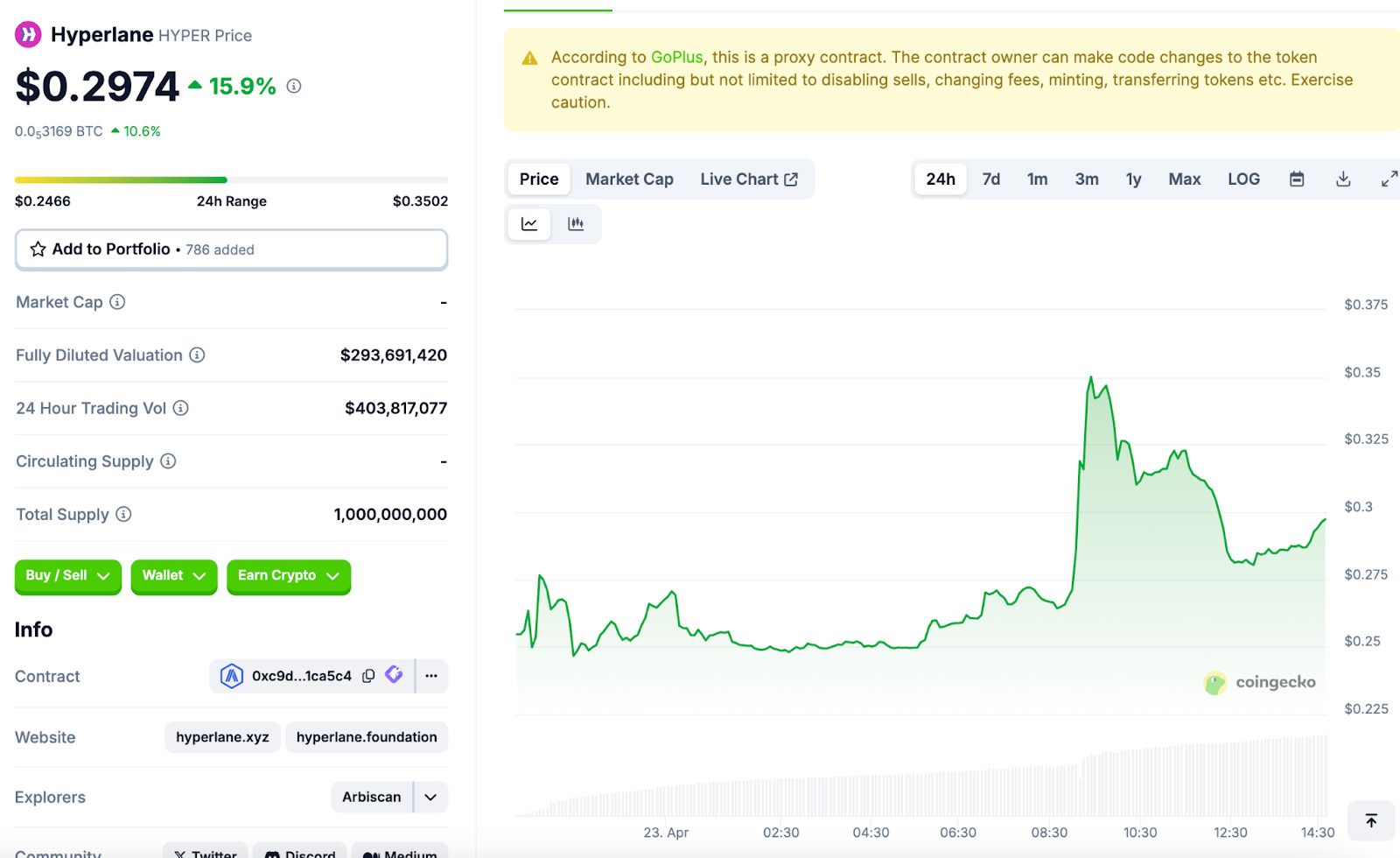Click Add to Portfolio button
The image size is (1400, 858).
tap(231, 250)
